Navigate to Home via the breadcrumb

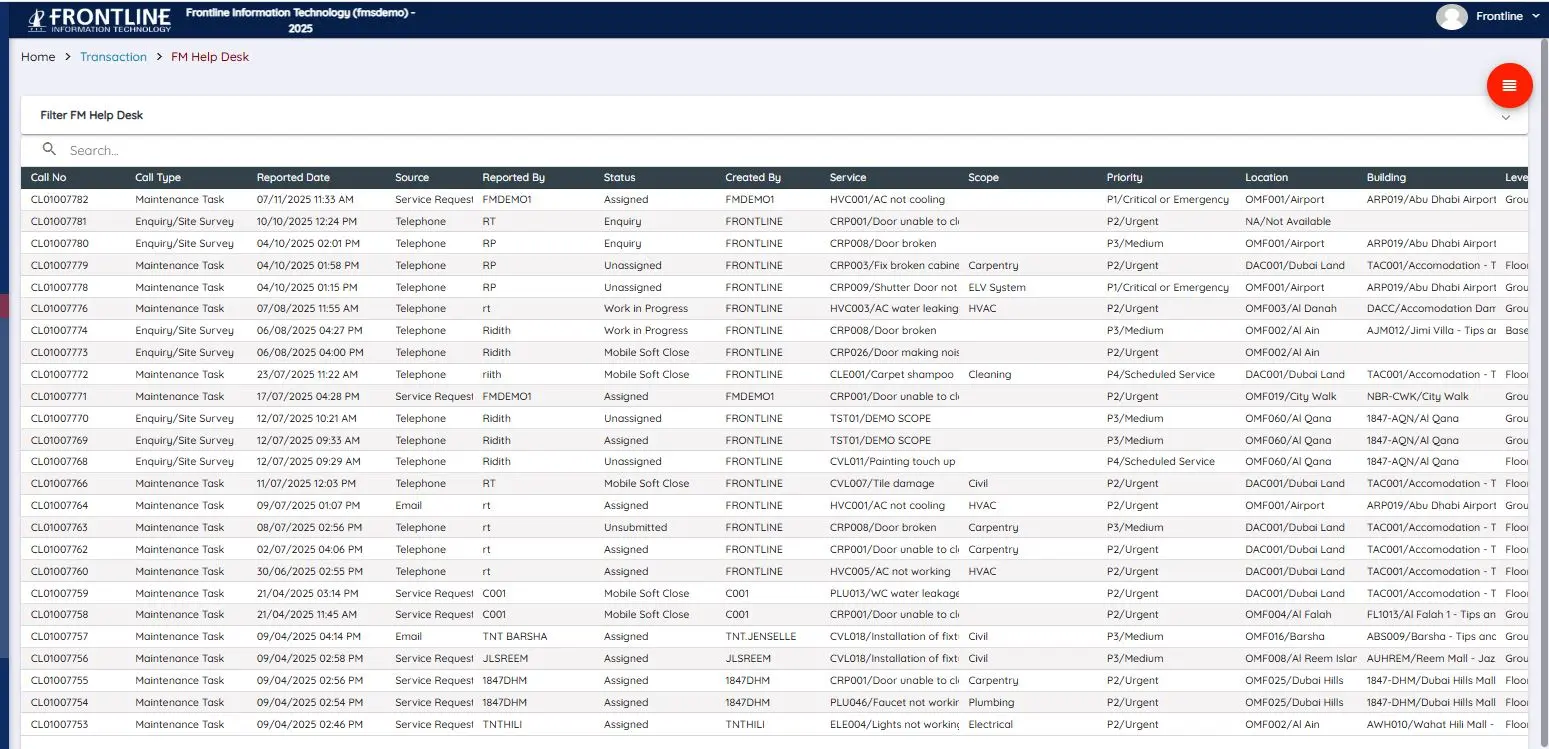37,57
